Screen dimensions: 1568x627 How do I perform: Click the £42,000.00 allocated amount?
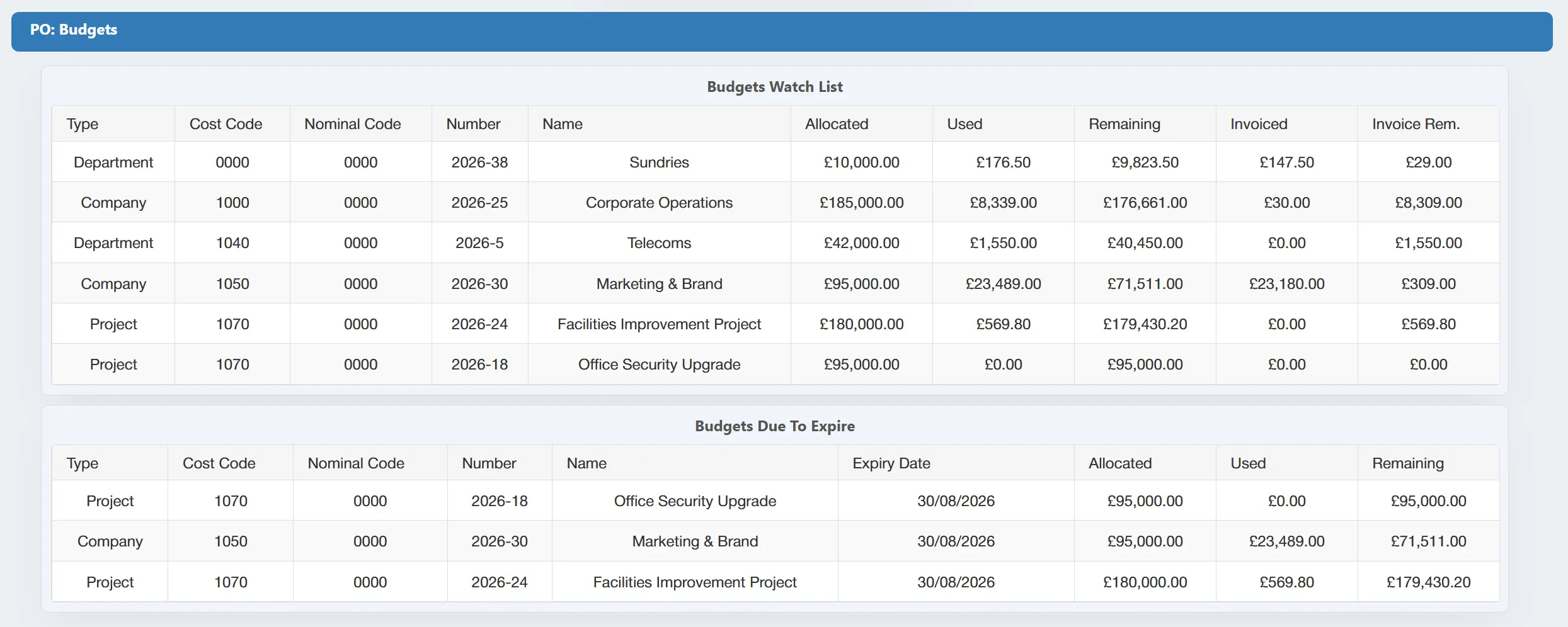(x=861, y=243)
